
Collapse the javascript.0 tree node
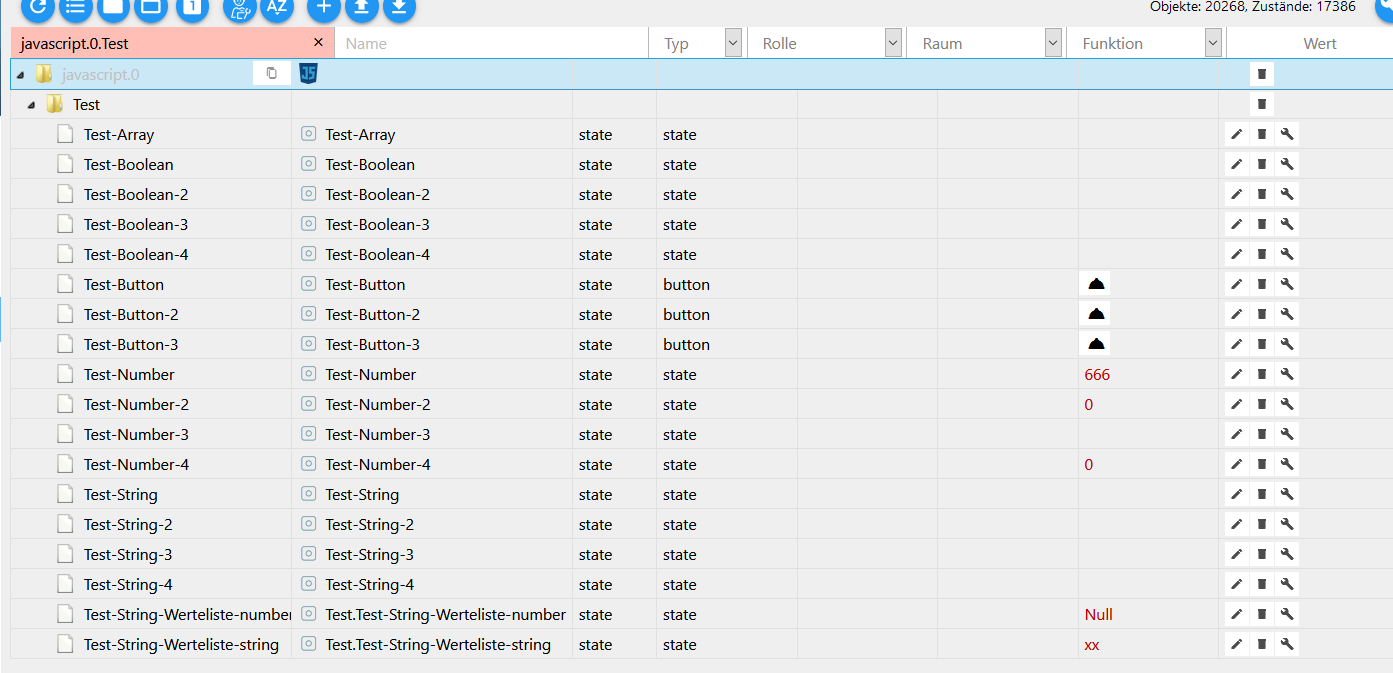tap(20, 75)
